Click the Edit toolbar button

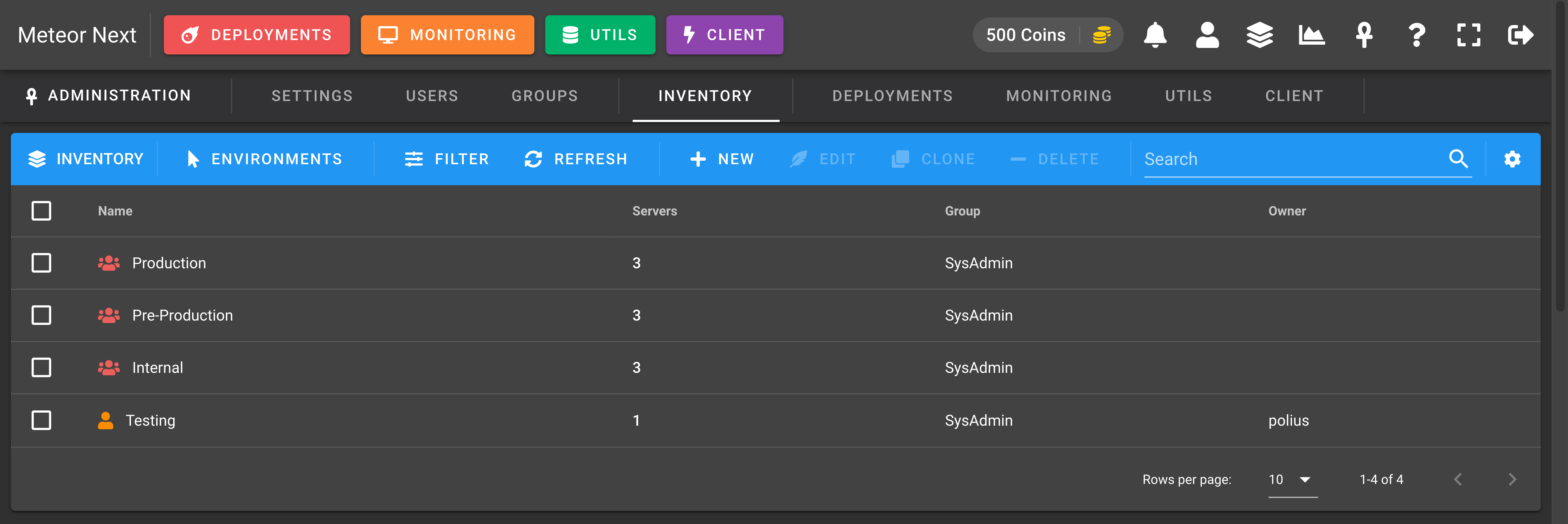(x=823, y=159)
